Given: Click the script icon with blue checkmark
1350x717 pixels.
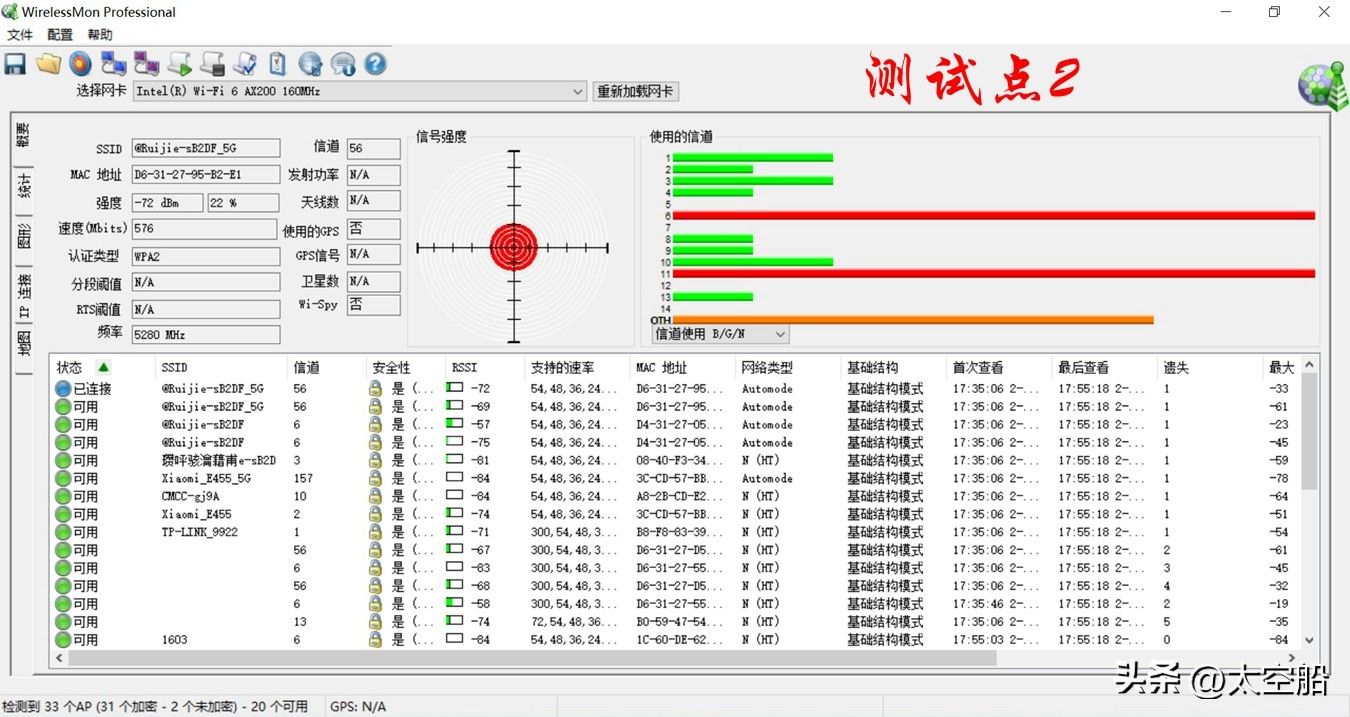Looking at the screenshot, I should 244,65.
